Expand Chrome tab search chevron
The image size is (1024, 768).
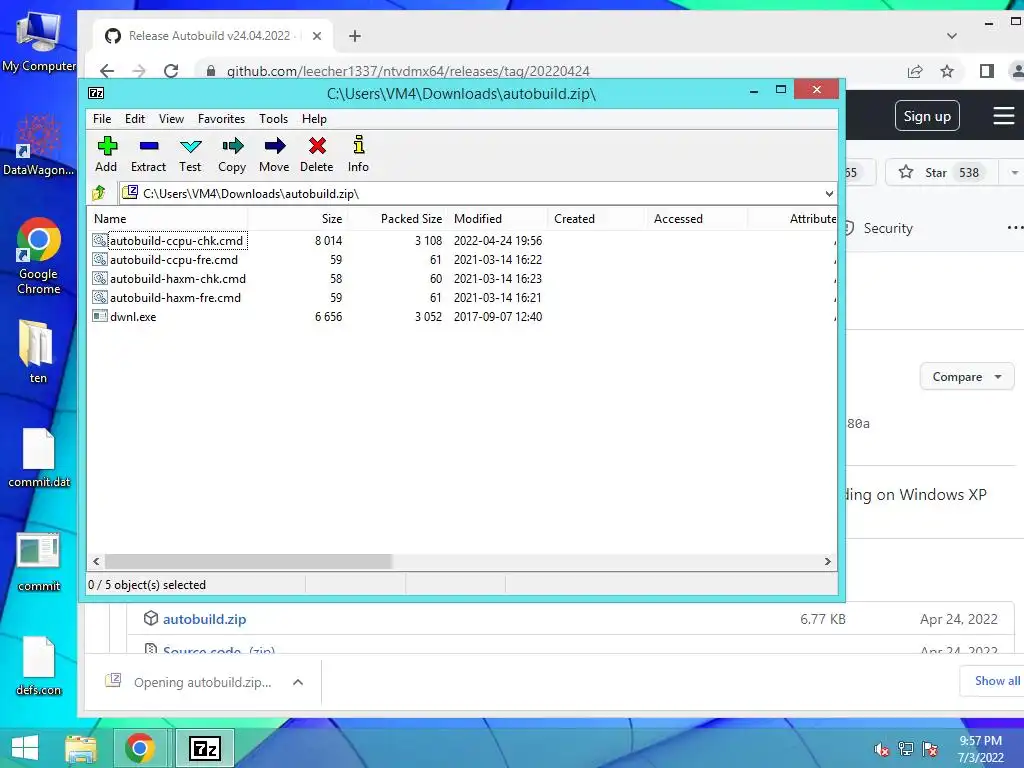coord(952,36)
